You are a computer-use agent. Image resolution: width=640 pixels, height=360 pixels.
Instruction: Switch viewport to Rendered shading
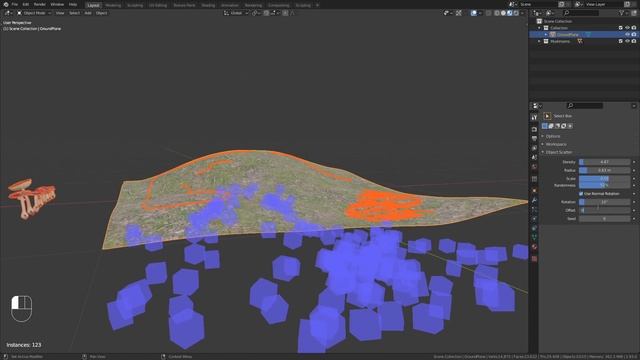(516, 13)
